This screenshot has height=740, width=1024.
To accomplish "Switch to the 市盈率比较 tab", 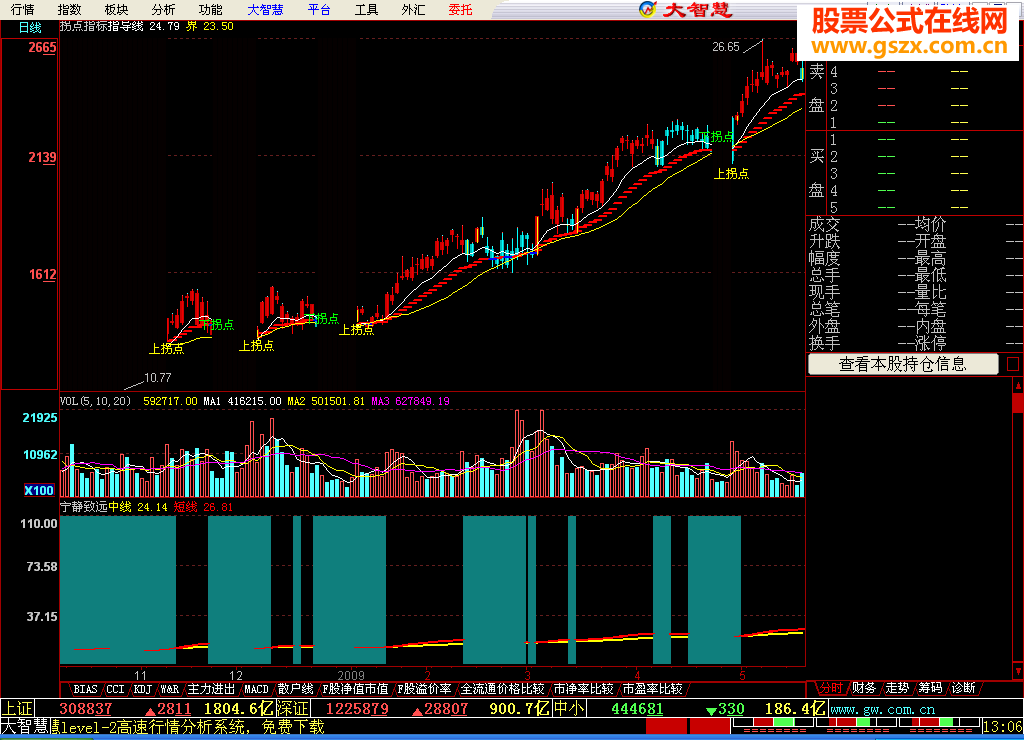I will click(652, 689).
